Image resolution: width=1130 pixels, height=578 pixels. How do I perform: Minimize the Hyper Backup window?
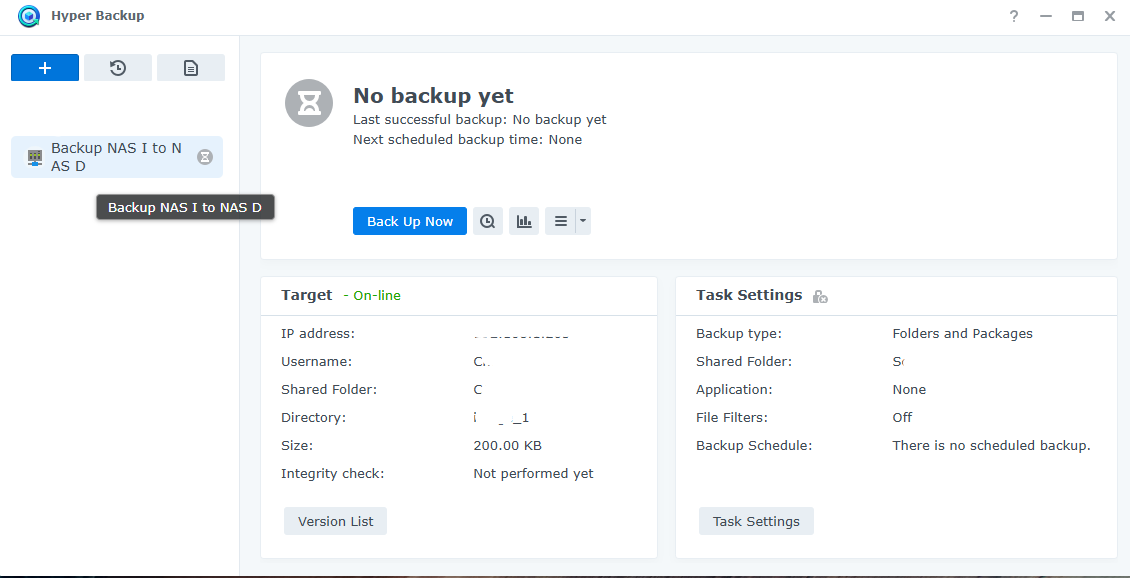pos(1046,16)
